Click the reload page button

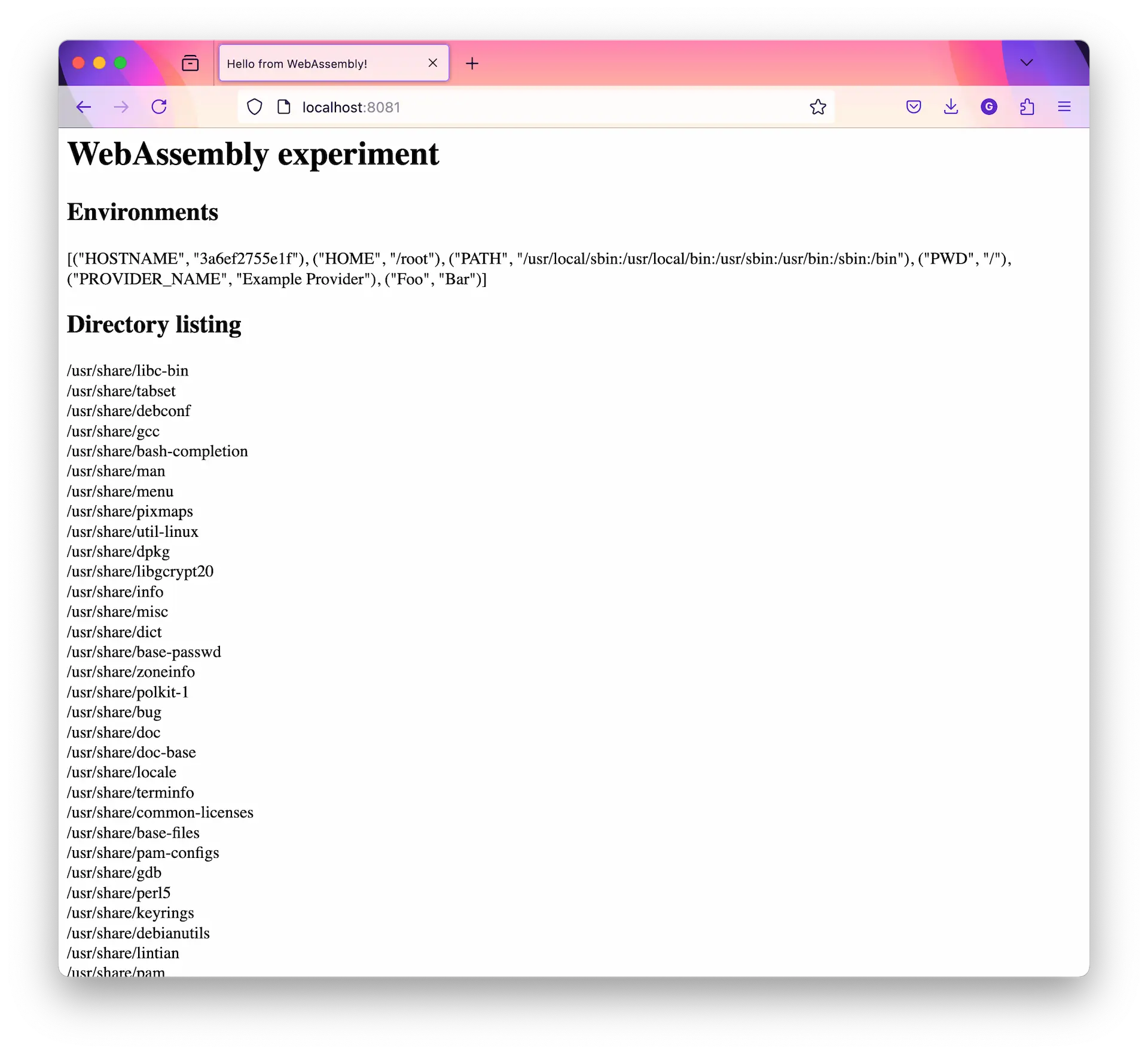160,107
